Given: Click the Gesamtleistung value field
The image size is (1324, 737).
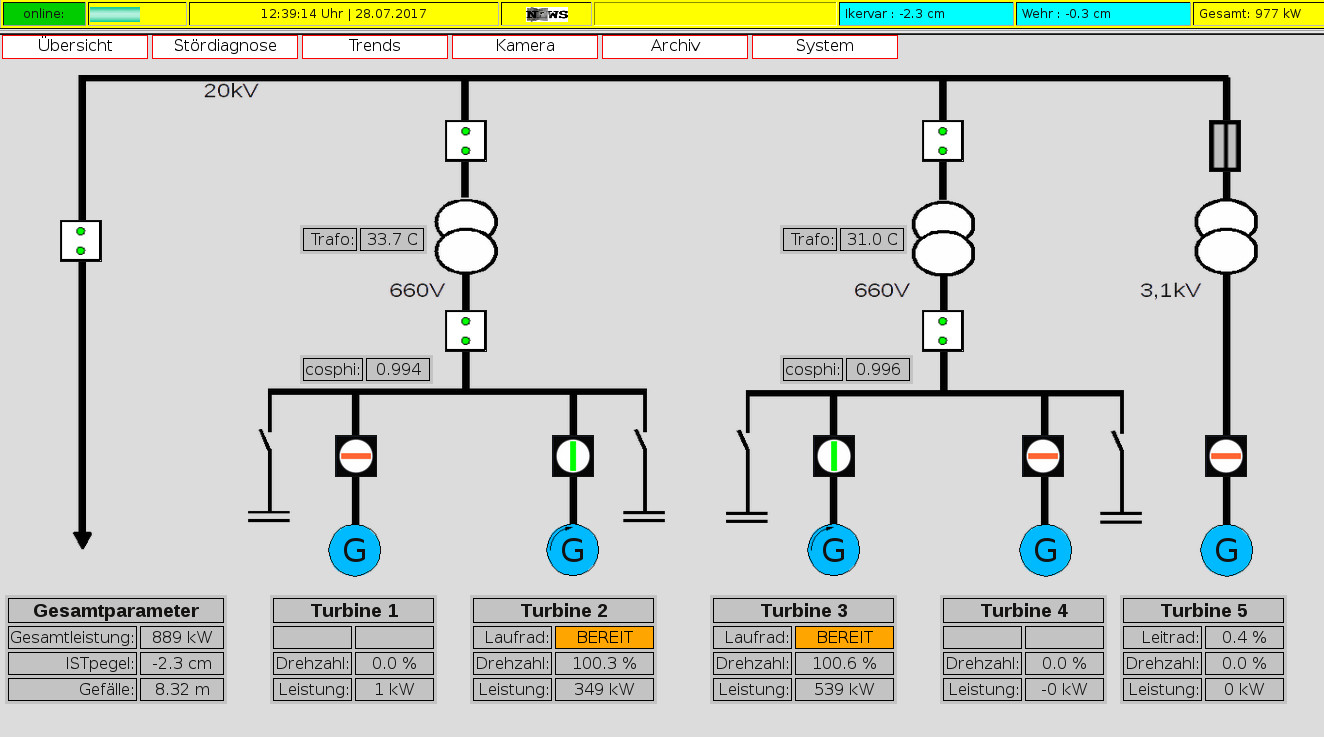Looking at the screenshot, I should tap(181, 638).
